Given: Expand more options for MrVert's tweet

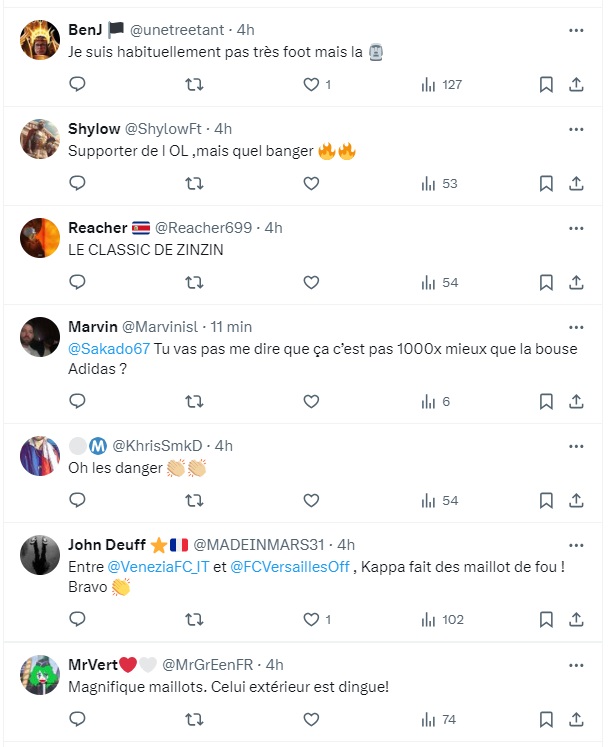Looking at the screenshot, I should click(576, 665).
